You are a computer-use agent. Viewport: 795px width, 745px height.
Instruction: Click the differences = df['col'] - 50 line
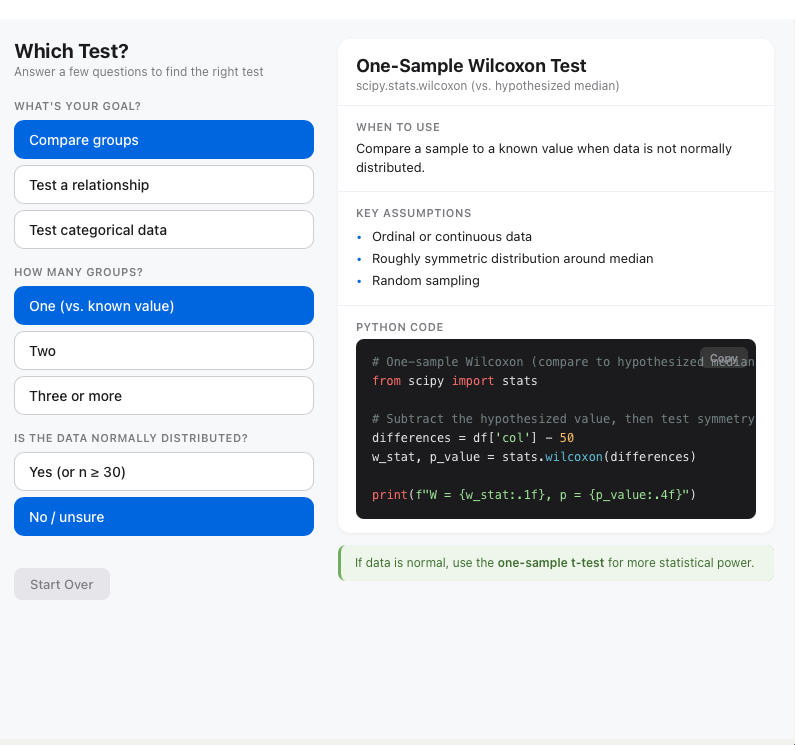[473, 438]
